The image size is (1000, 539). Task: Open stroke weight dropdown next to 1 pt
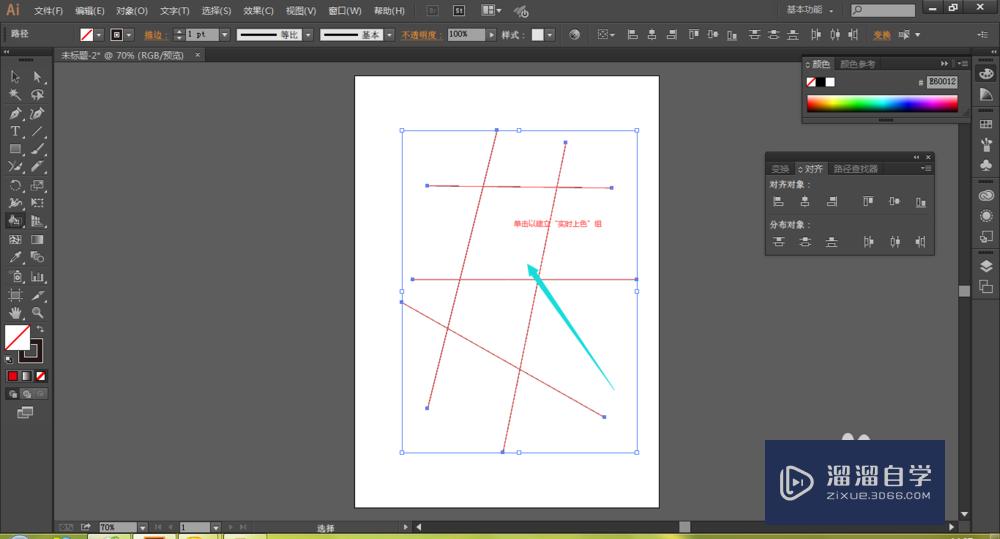[224, 34]
